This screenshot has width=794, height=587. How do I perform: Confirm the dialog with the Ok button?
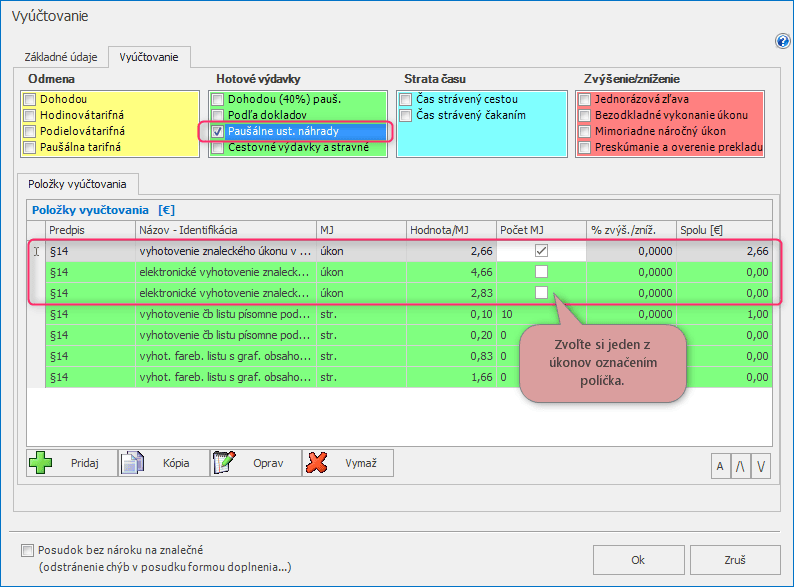coord(637,560)
